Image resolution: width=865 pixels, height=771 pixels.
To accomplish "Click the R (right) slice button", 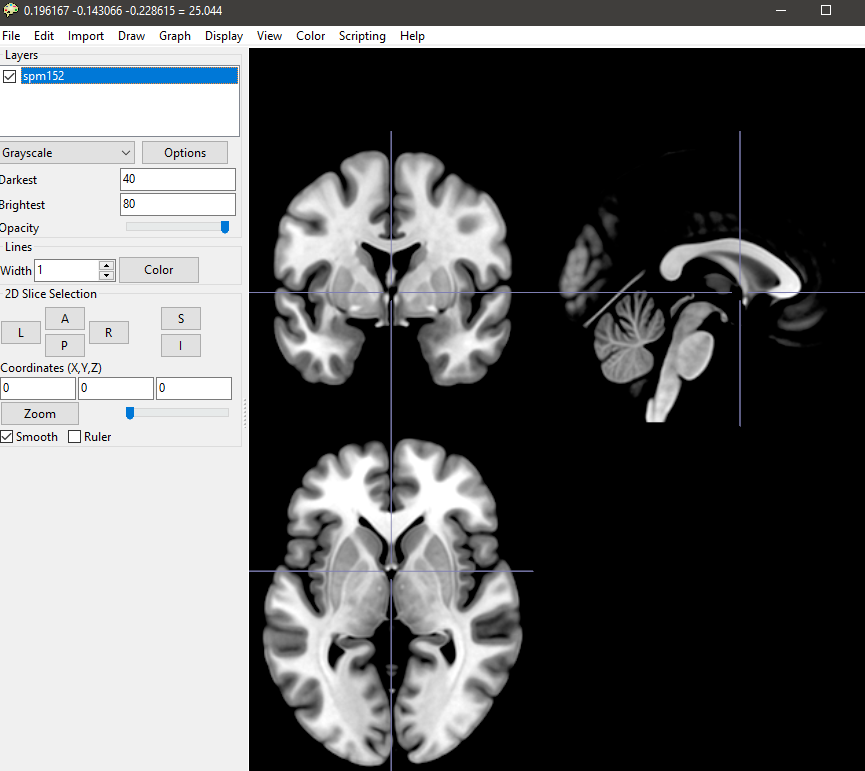I will 109,332.
